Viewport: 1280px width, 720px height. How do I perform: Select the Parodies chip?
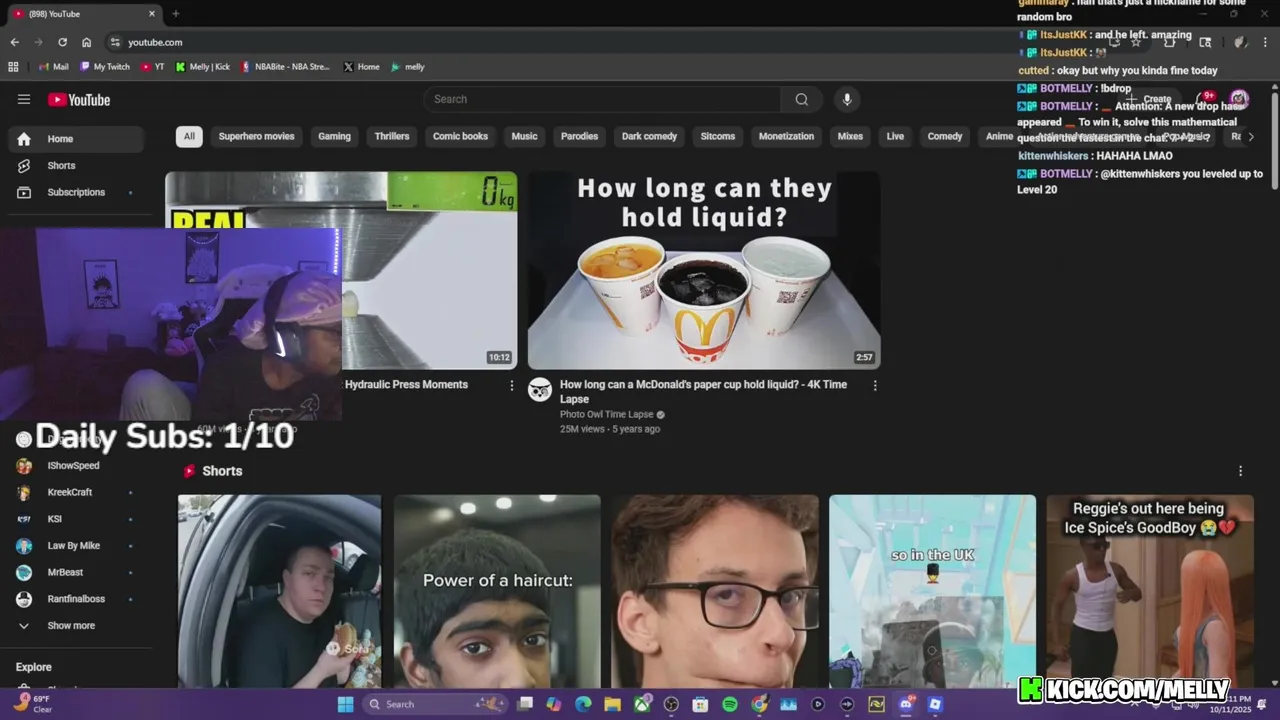pyautogui.click(x=579, y=136)
